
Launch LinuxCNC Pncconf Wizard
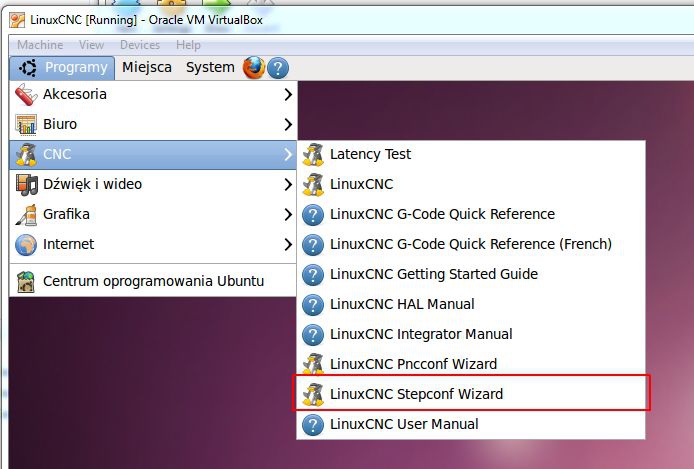click(x=470, y=364)
